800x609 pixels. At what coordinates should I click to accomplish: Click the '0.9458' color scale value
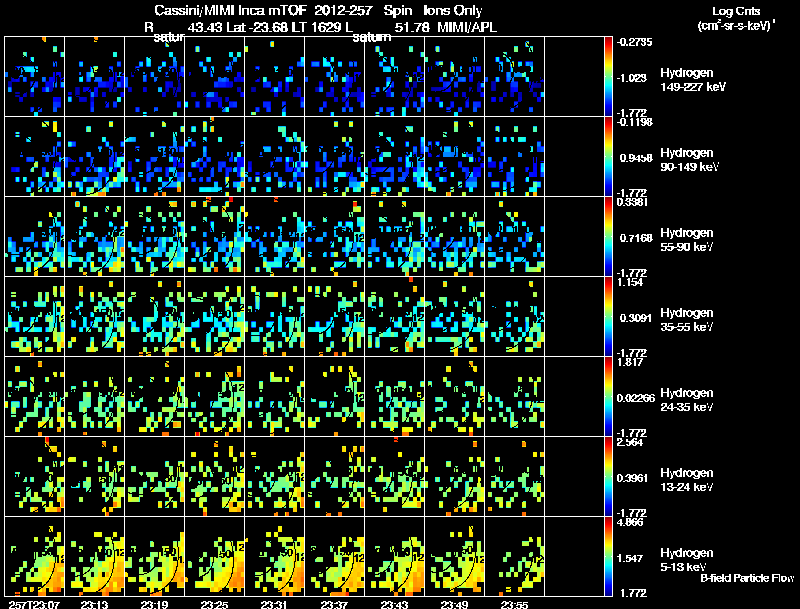click(636, 158)
